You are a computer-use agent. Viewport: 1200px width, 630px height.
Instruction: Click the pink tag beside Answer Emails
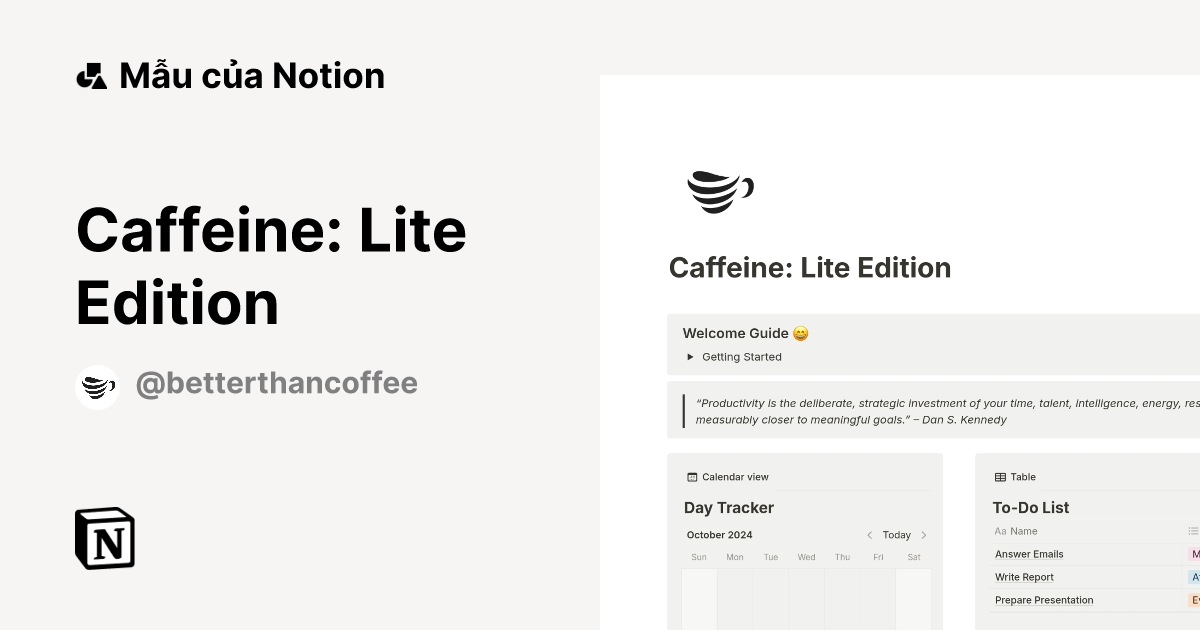[1196, 554]
